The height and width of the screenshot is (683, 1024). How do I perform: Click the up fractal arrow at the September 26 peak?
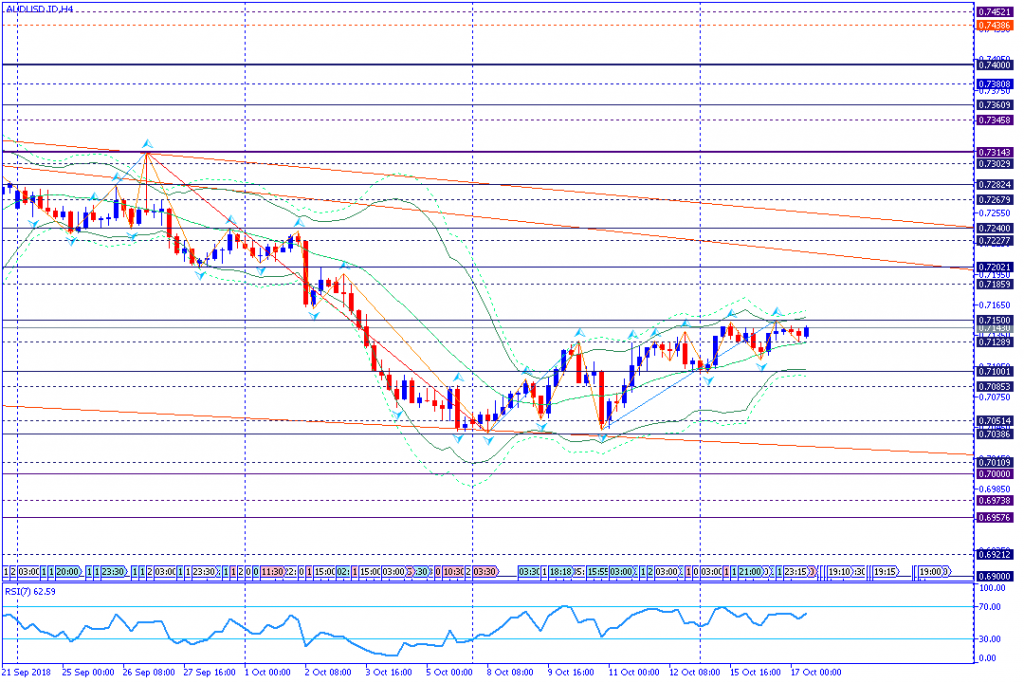(147, 143)
